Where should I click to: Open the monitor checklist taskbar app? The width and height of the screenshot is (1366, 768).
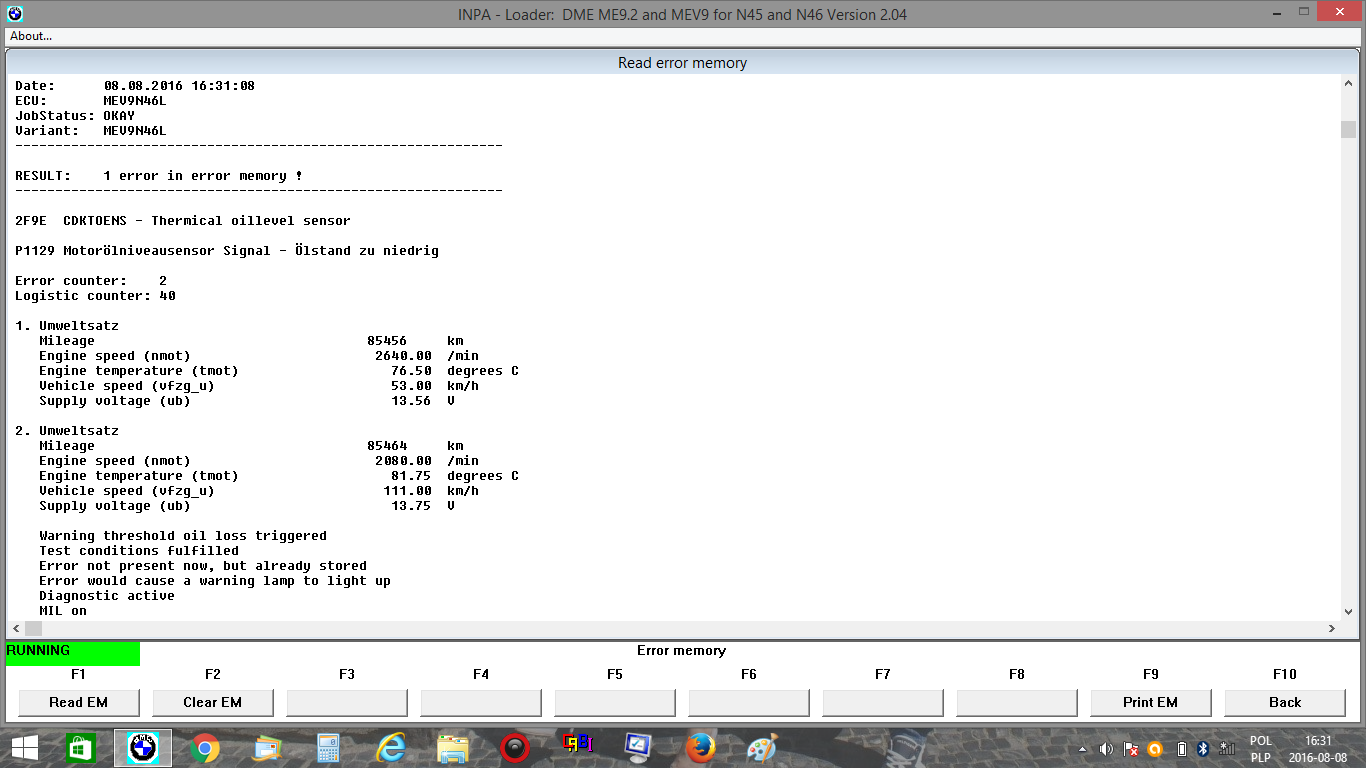tap(638, 748)
